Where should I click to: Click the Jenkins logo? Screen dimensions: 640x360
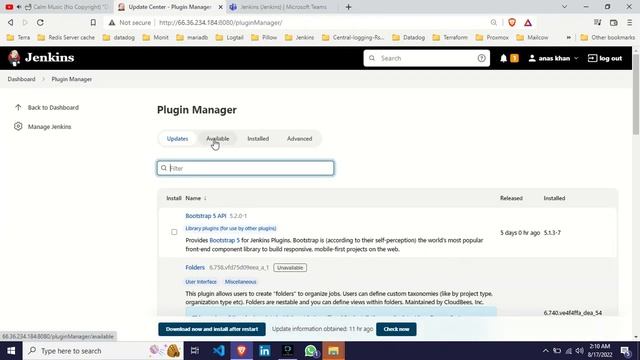pyautogui.click(x=41, y=58)
